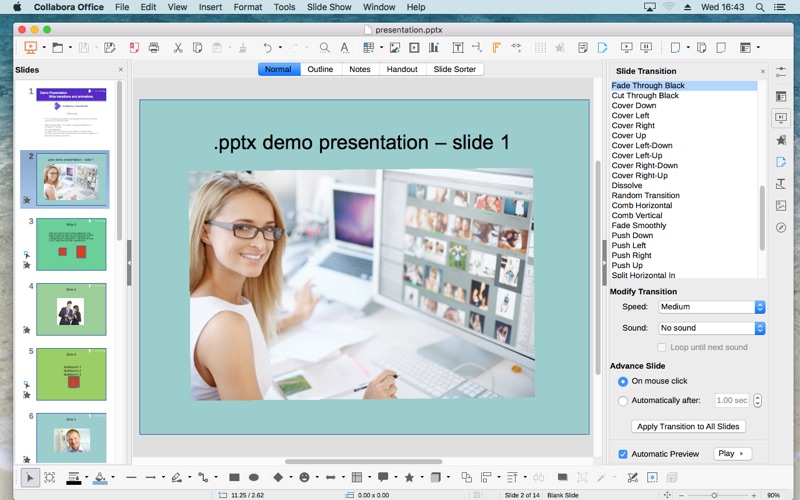This screenshot has width=800, height=500.
Task: Close the Slides panel
Action: point(121,70)
